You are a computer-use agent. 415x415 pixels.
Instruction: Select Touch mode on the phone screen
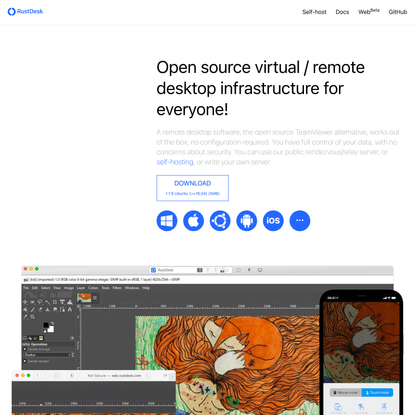(x=377, y=393)
